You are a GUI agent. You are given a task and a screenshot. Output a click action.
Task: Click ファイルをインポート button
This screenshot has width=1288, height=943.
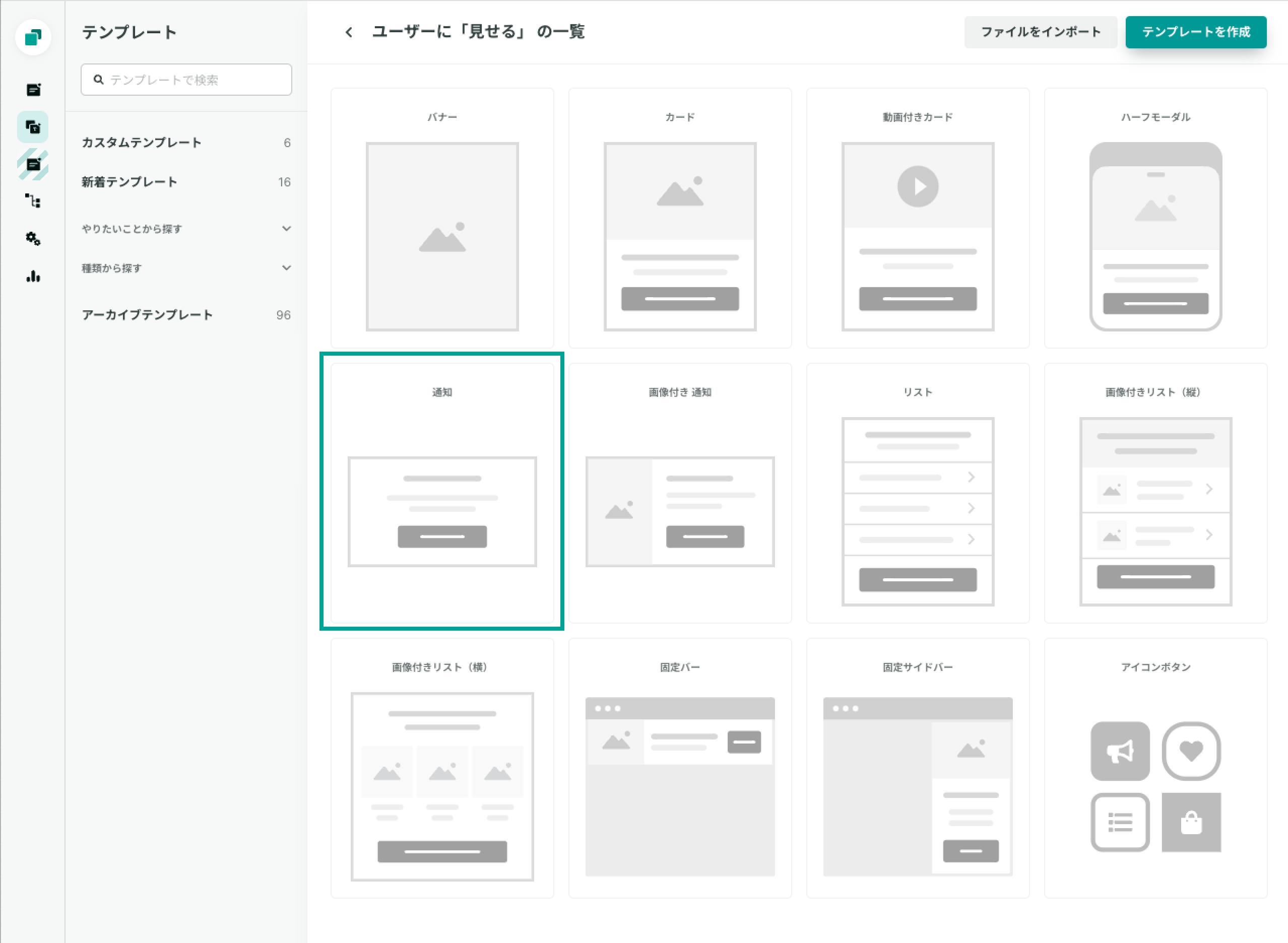(x=1040, y=32)
